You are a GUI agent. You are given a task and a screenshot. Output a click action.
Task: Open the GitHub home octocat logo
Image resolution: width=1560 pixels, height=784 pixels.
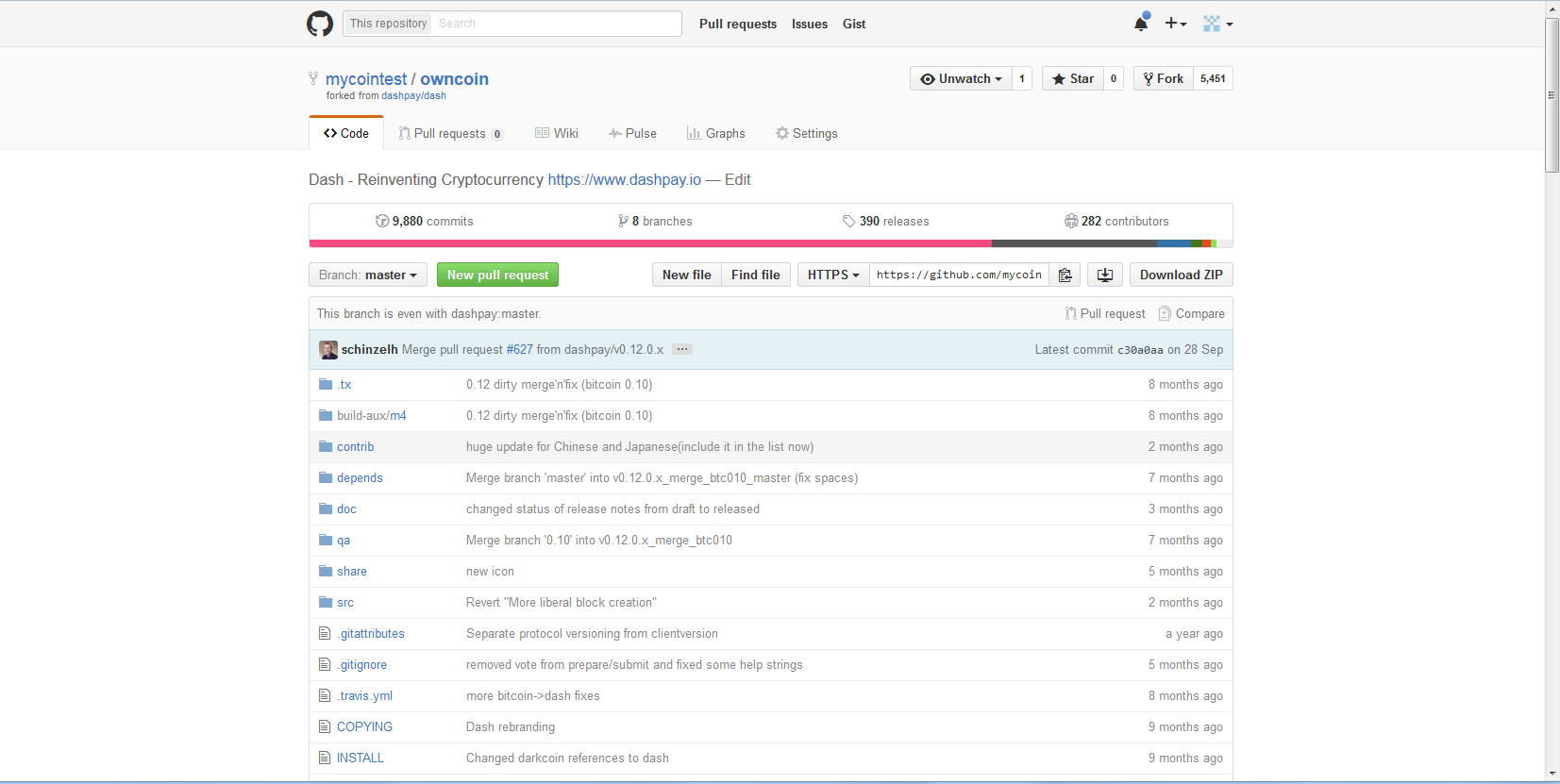320,24
